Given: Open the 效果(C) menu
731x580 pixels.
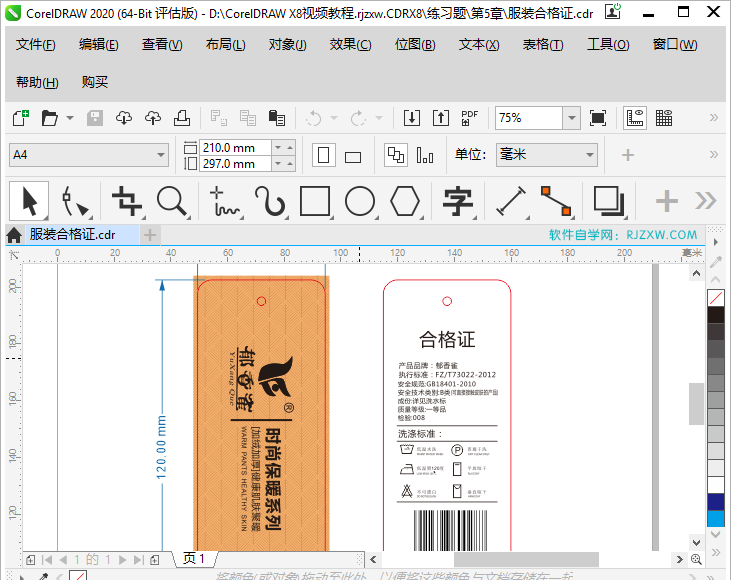Looking at the screenshot, I should click(350, 45).
